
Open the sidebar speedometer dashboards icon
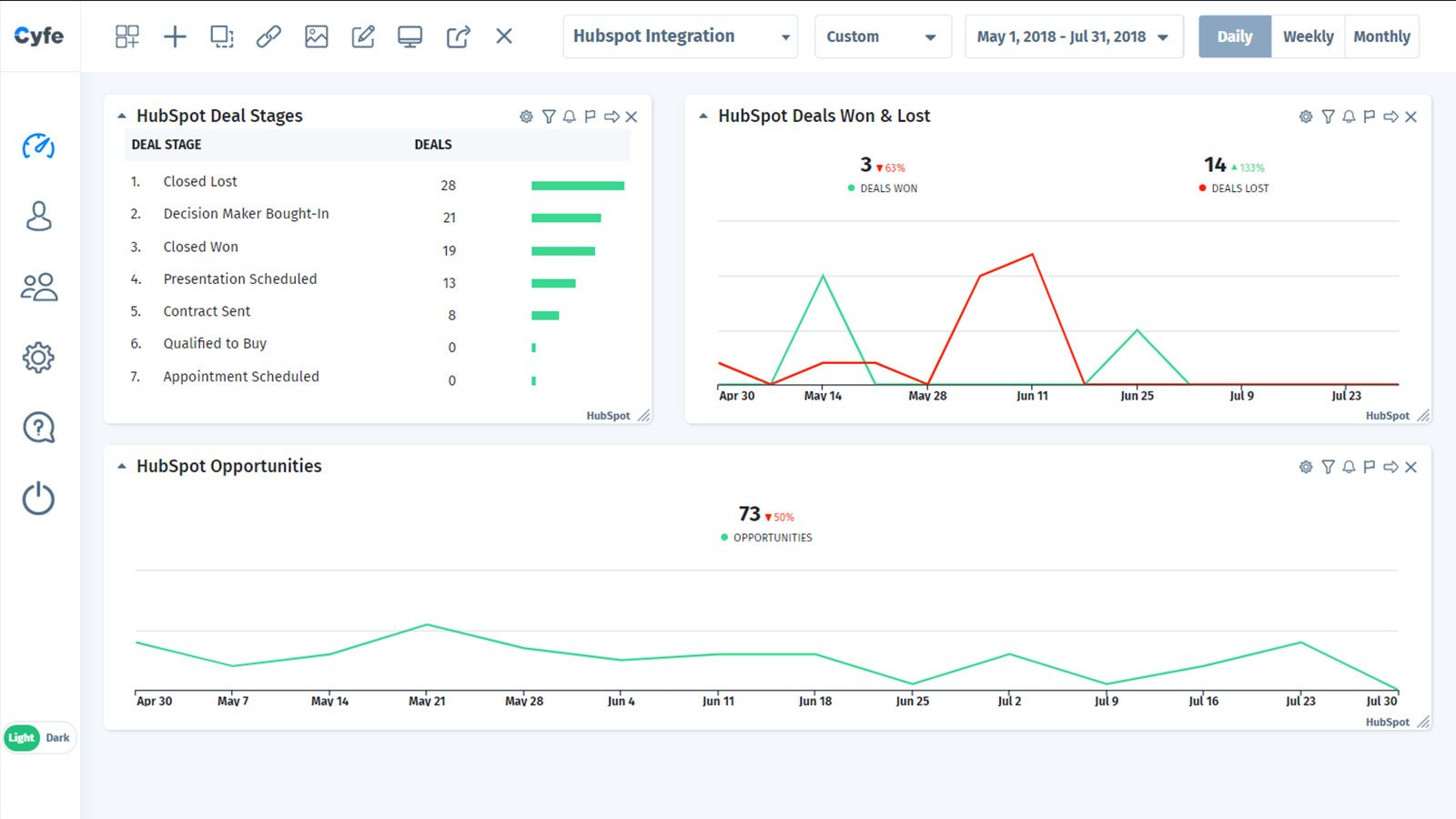(38, 147)
